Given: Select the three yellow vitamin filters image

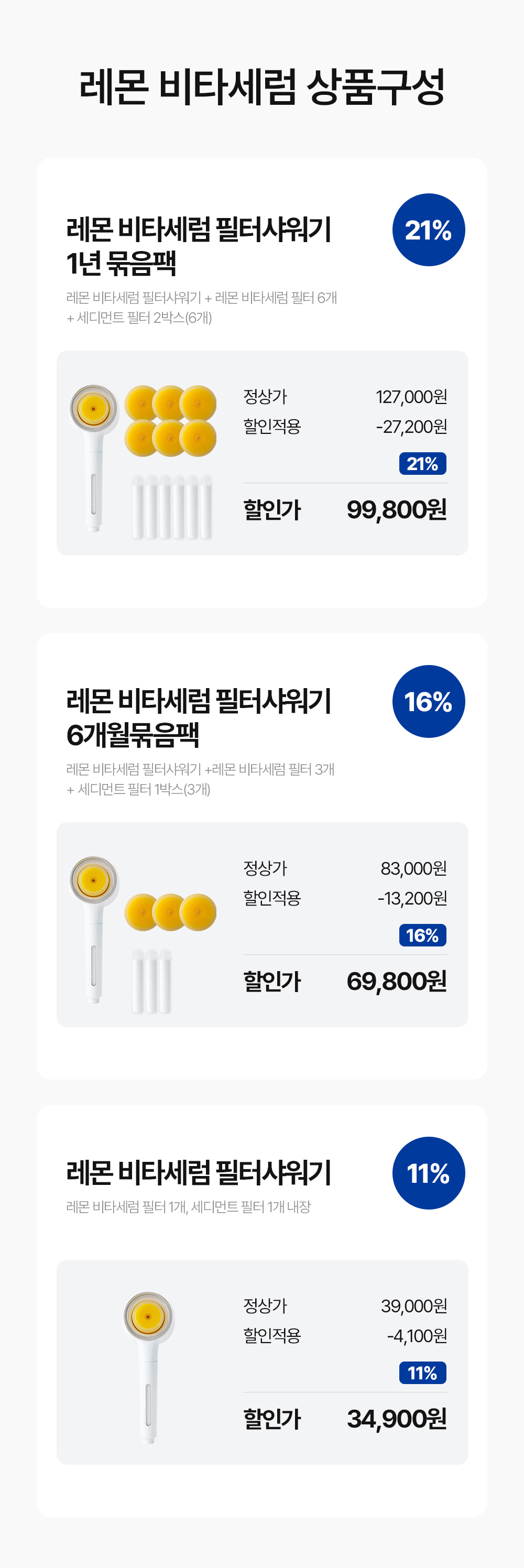Looking at the screenshot, I should pos(170,912).
